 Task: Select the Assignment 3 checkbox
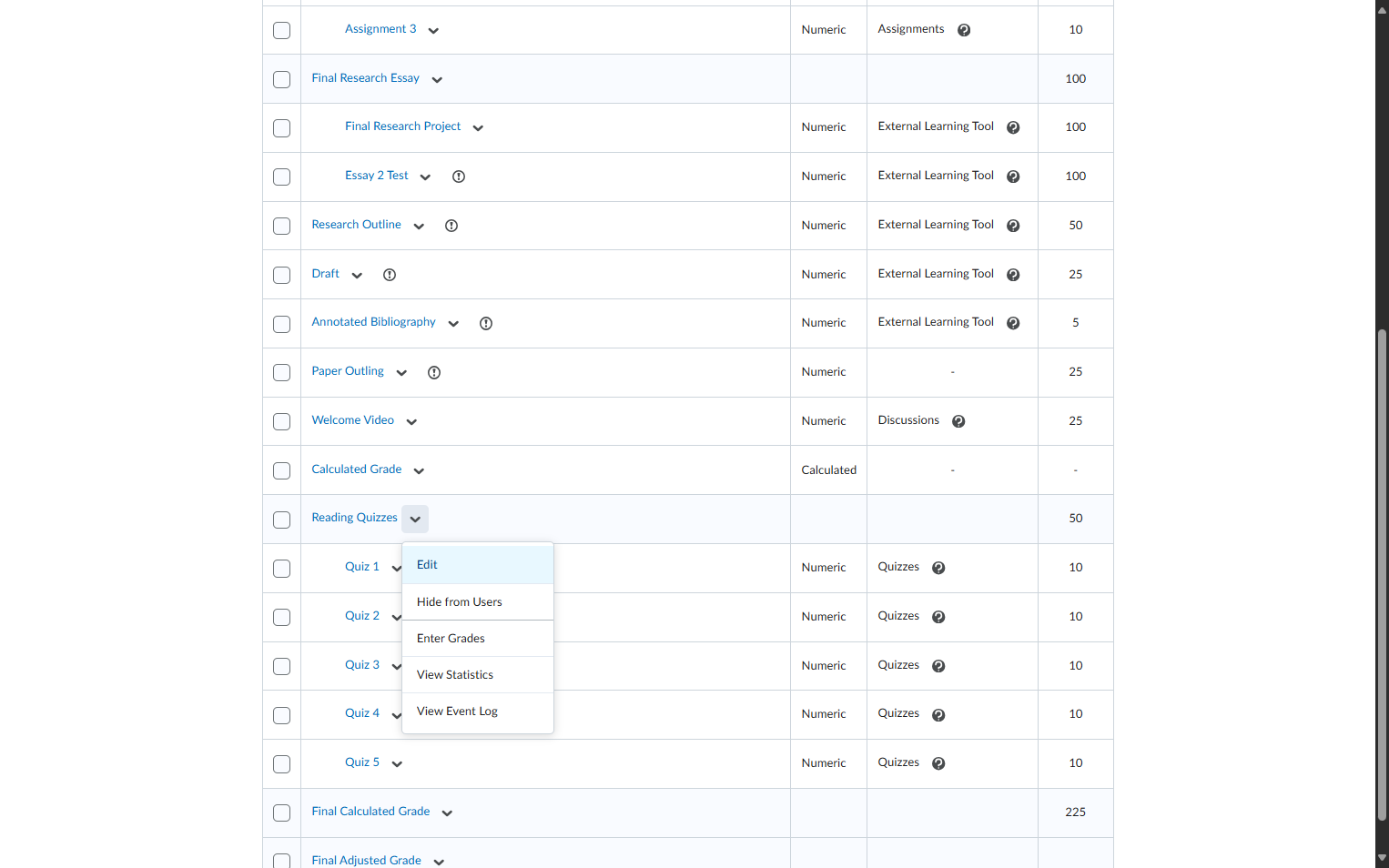[x=282, y=30]
